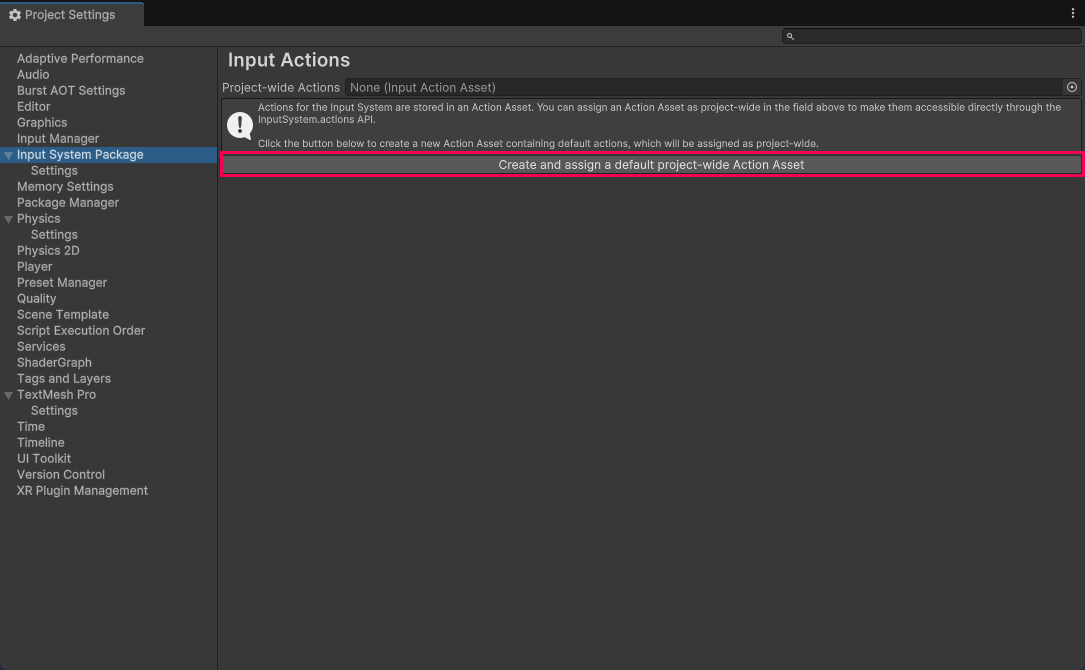Click the object picker circle for Project-wide Actions
The width and height of the screenshot is (1085, 670).
[1071, 88]
